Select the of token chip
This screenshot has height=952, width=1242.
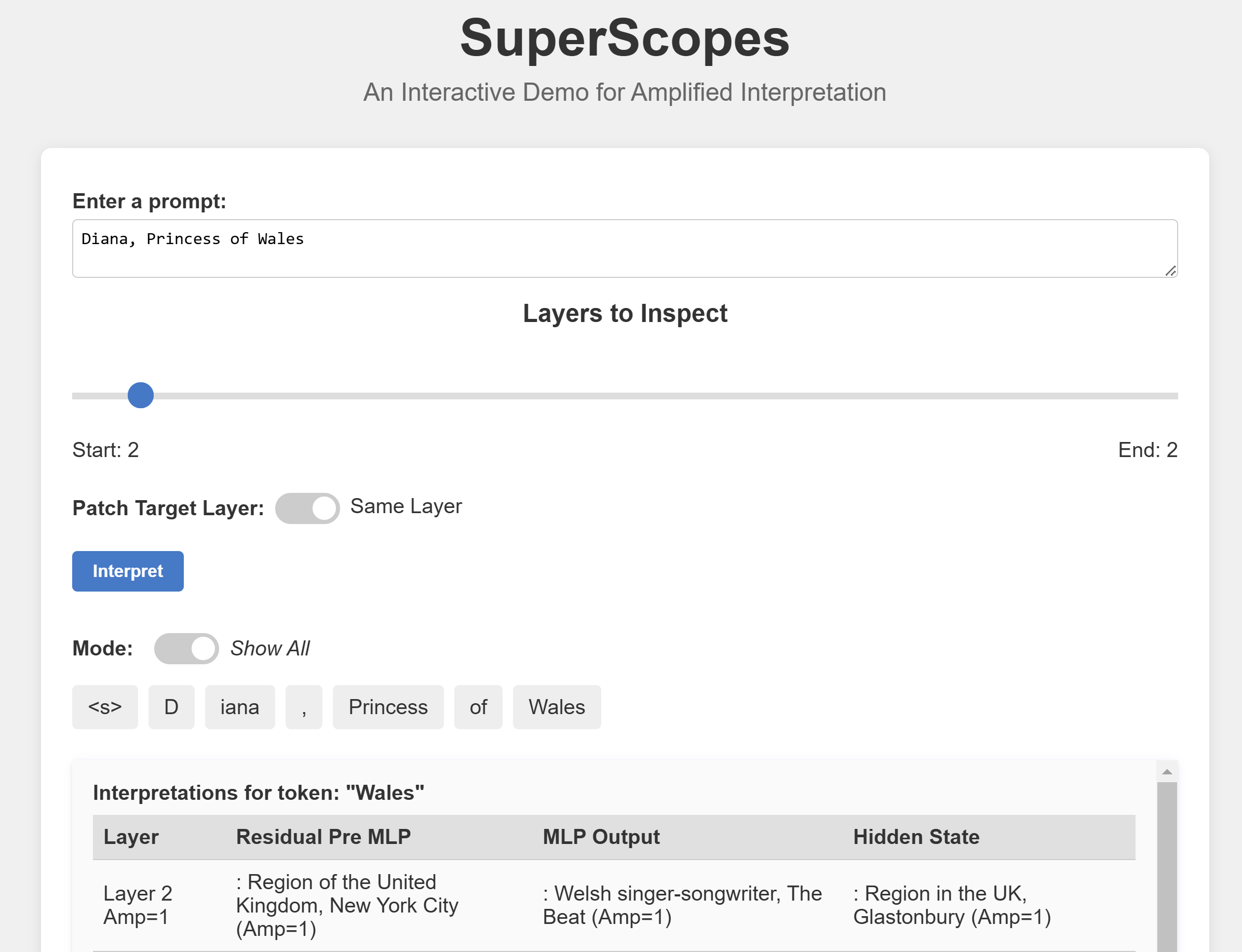(x=478, y=707)
